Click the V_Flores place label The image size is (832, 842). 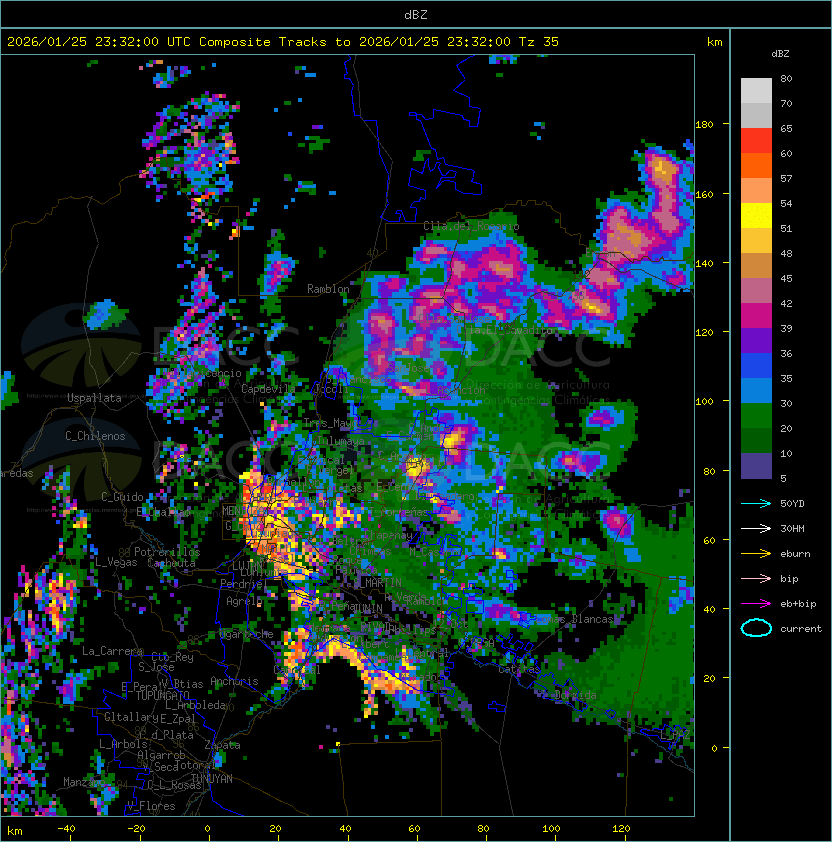pyautogui.click(x=151, y=806)
